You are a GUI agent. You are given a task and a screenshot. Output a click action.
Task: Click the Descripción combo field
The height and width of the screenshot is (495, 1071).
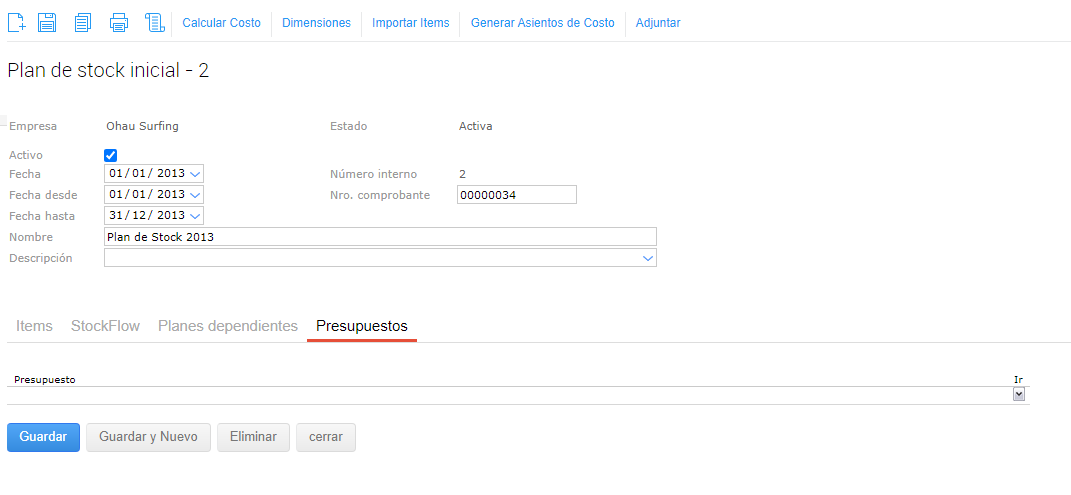click(x=380, y=257)
